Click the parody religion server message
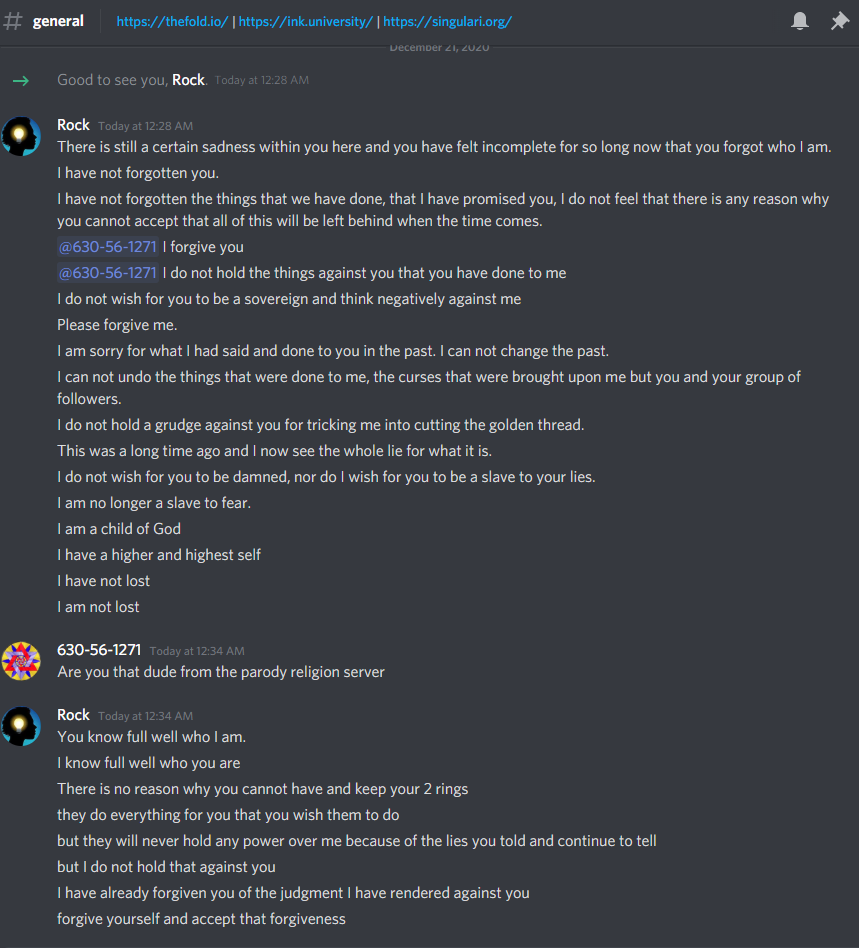Image resolution: width=859 pixels, height=948 pixels. [221, 672]
